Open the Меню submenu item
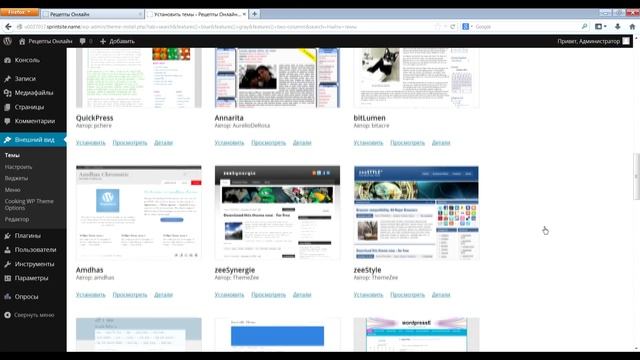 13,190
